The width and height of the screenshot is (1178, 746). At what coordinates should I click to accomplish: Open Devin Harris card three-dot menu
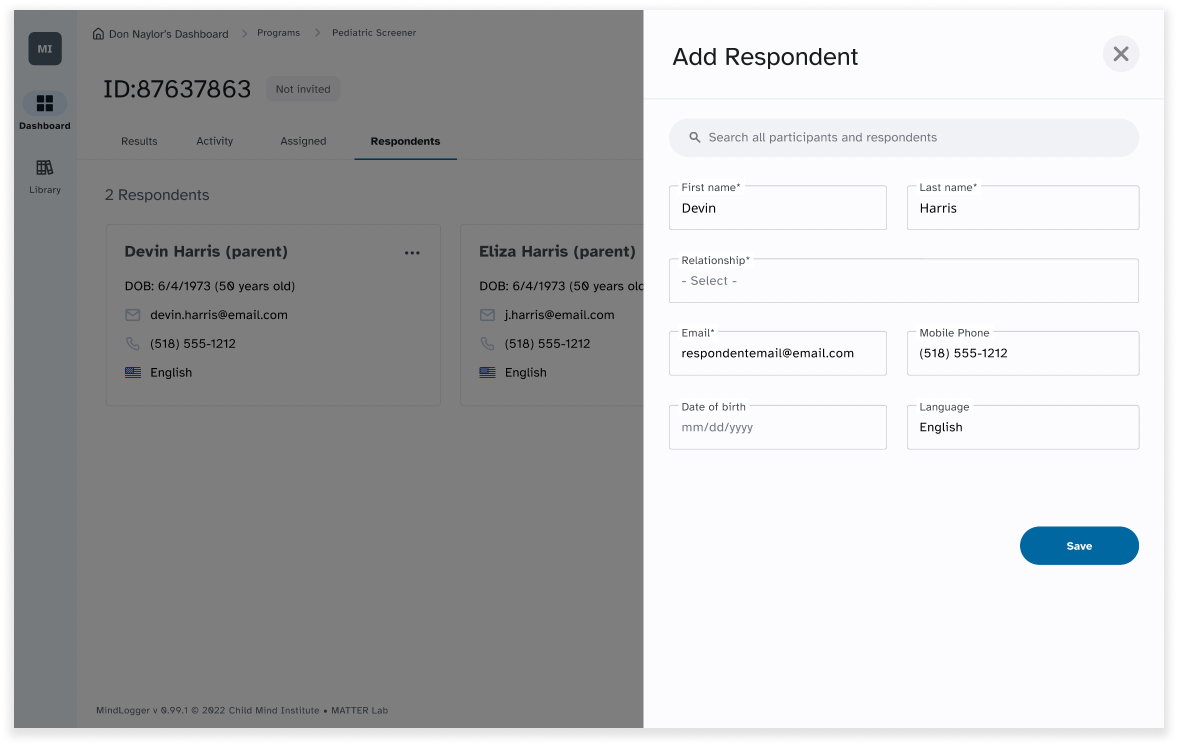(x=412, y=253)
